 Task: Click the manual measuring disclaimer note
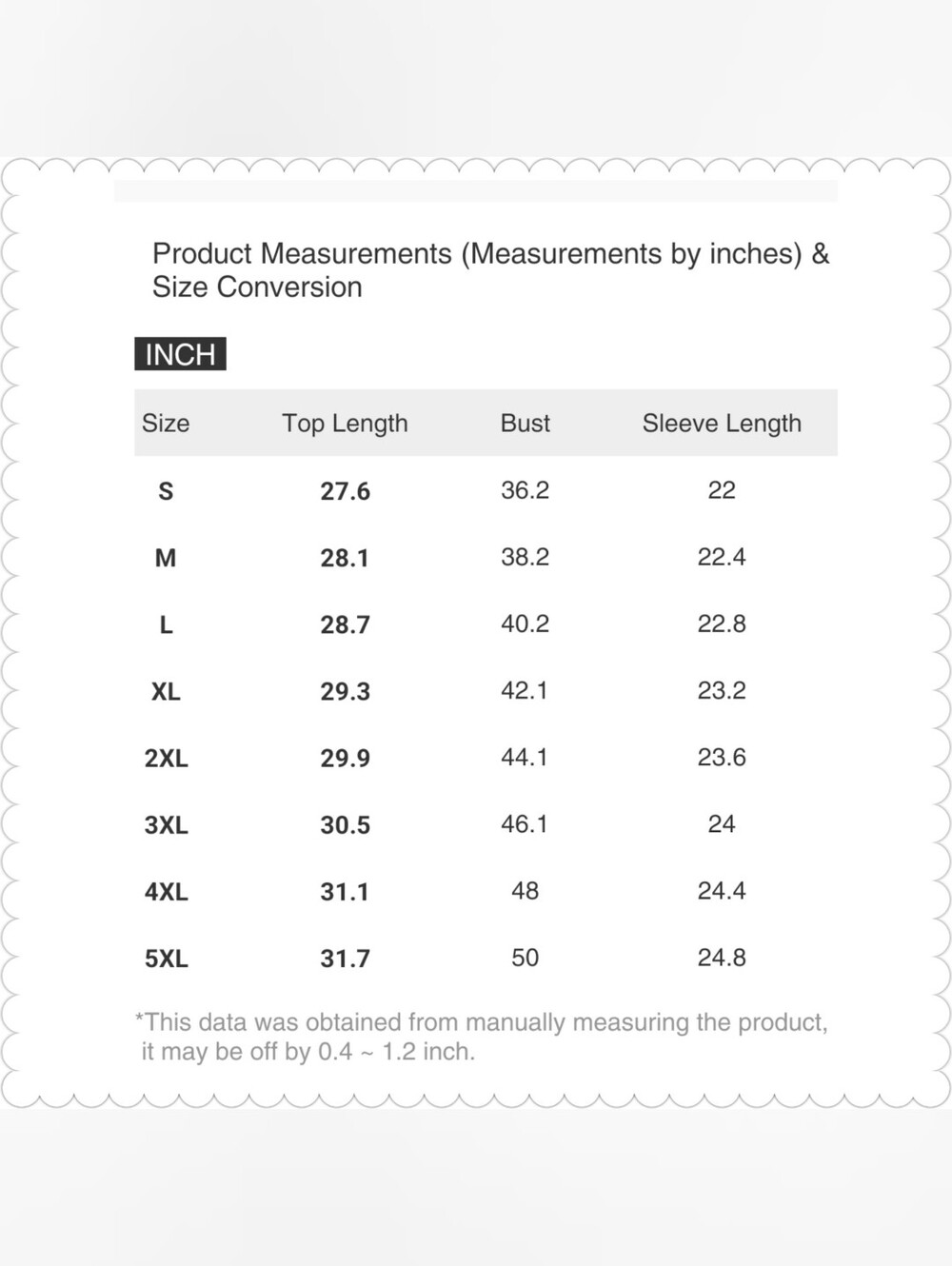coord(482,1037)
